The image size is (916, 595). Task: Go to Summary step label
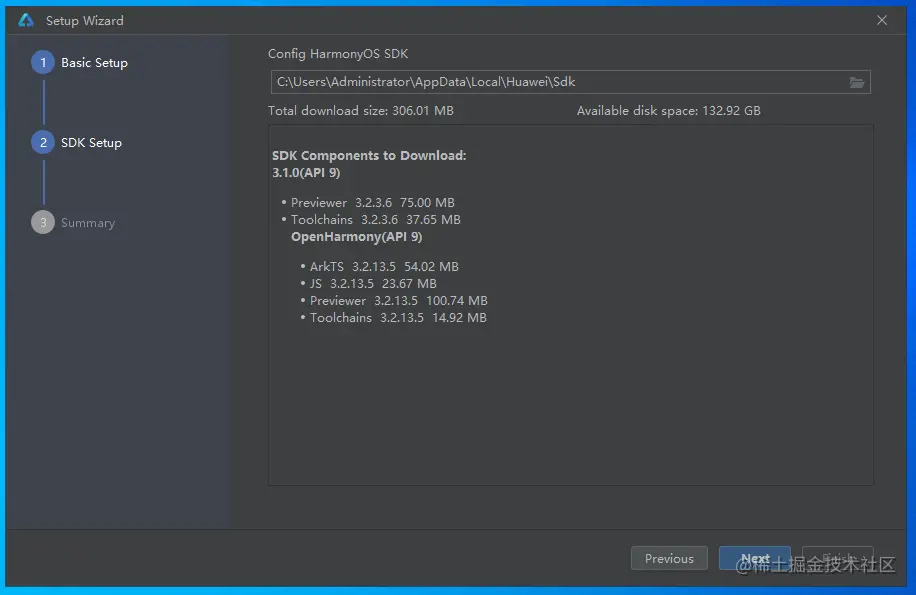click(x=88, y=222)
